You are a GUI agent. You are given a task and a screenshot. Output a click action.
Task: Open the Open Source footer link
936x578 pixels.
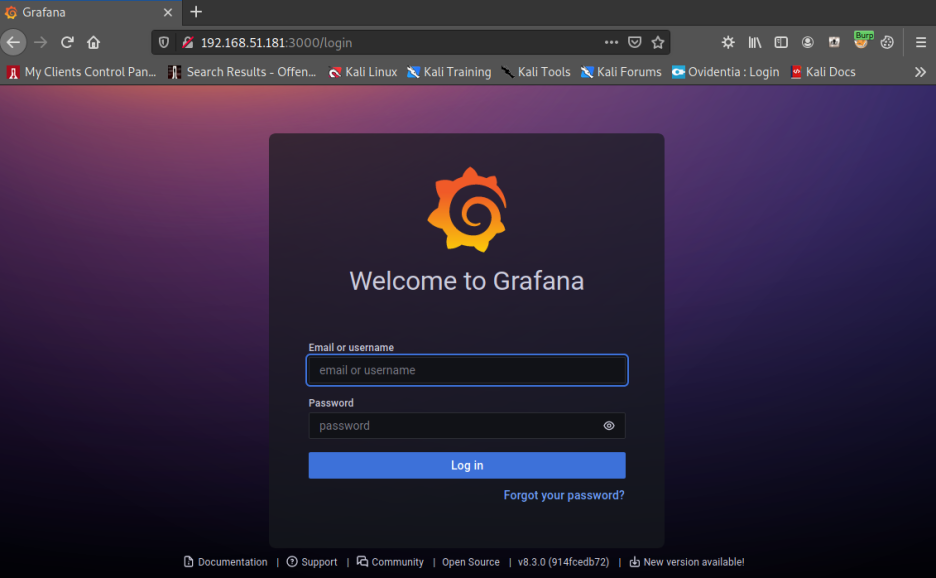[x=470, y=562]
